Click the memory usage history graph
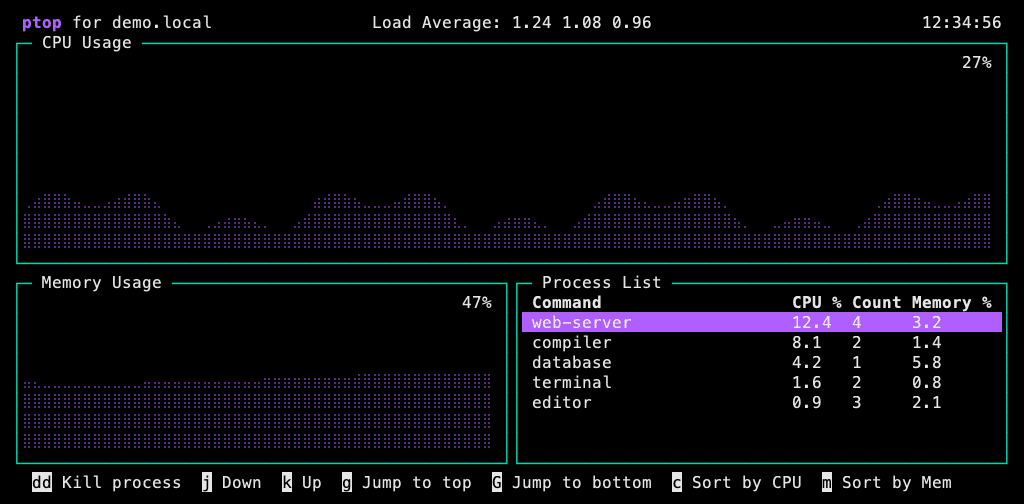 point(257,411)
